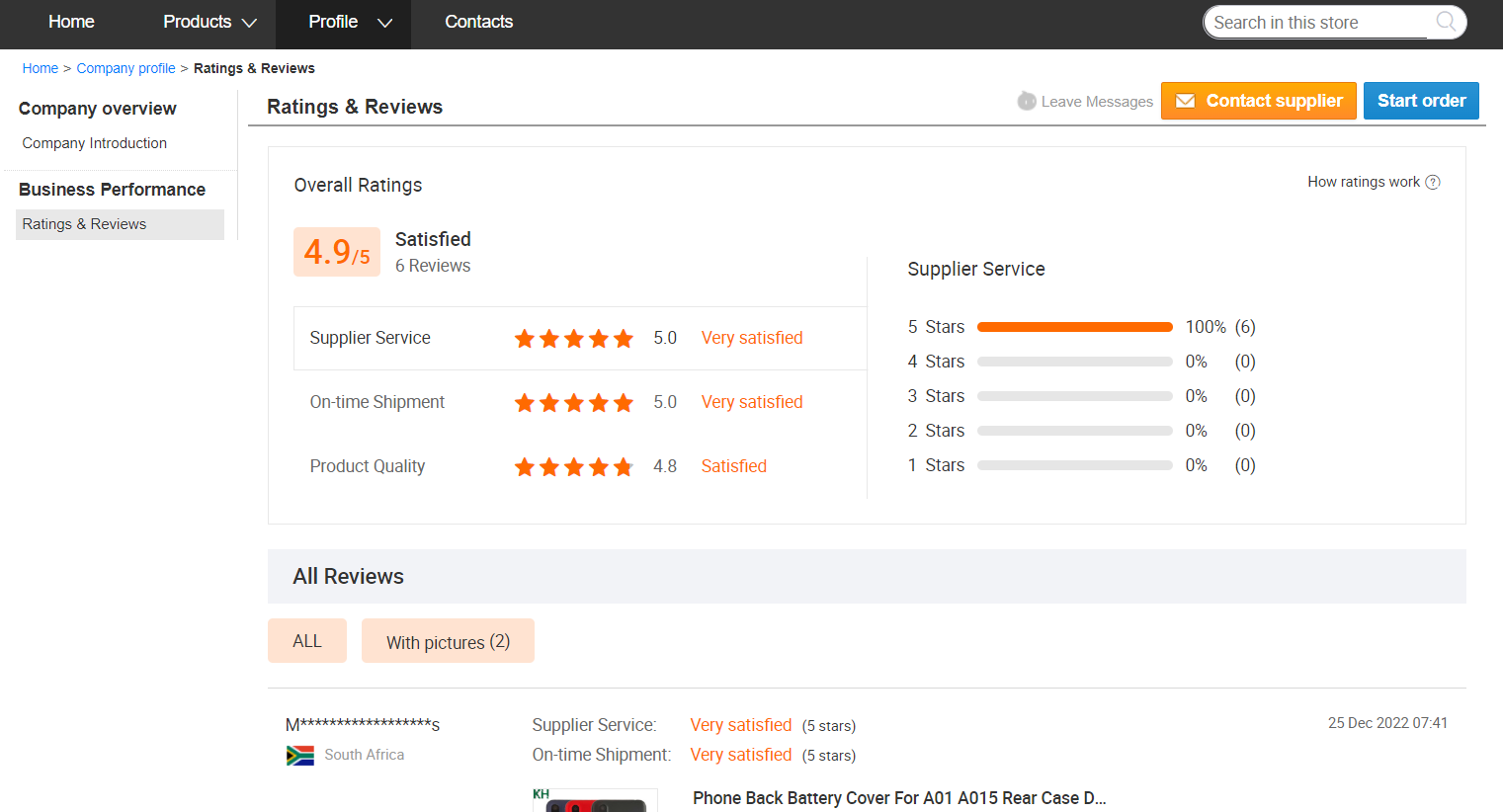The image size is (1503, 812).
Task: Filter reviews With pictures (2)
Action: 448,641
